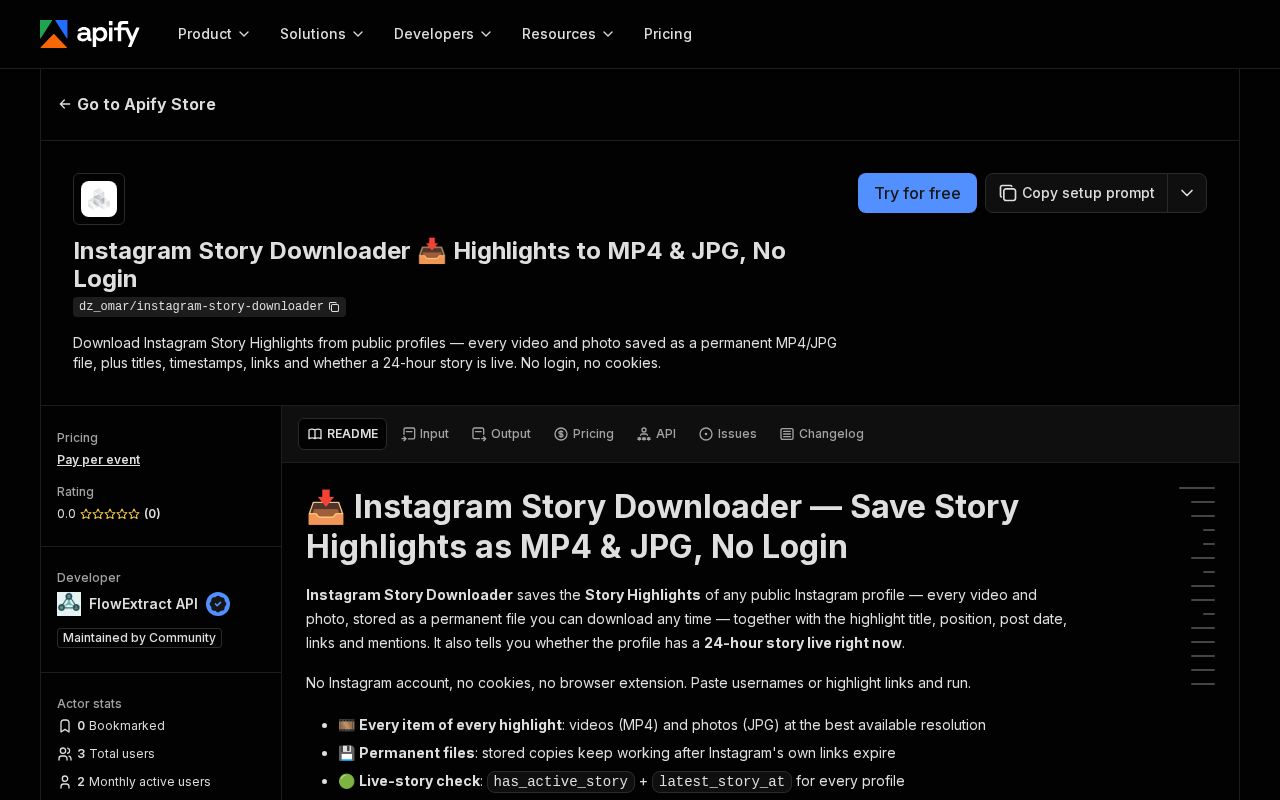Image resolution: width=1280 pixels, height=800 pixels.
Task: Click the Instagram Story Downloader page title
Action: (429, 264)
